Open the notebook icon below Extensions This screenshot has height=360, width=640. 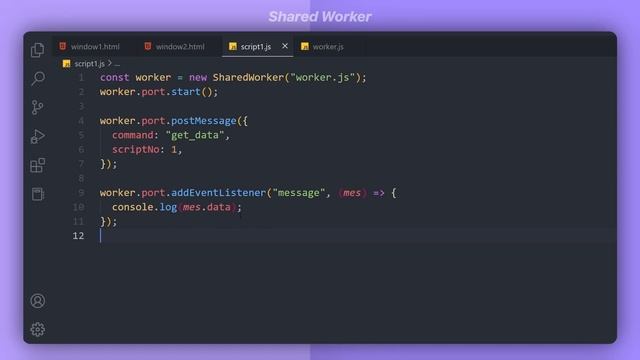[x=38, y=194]
